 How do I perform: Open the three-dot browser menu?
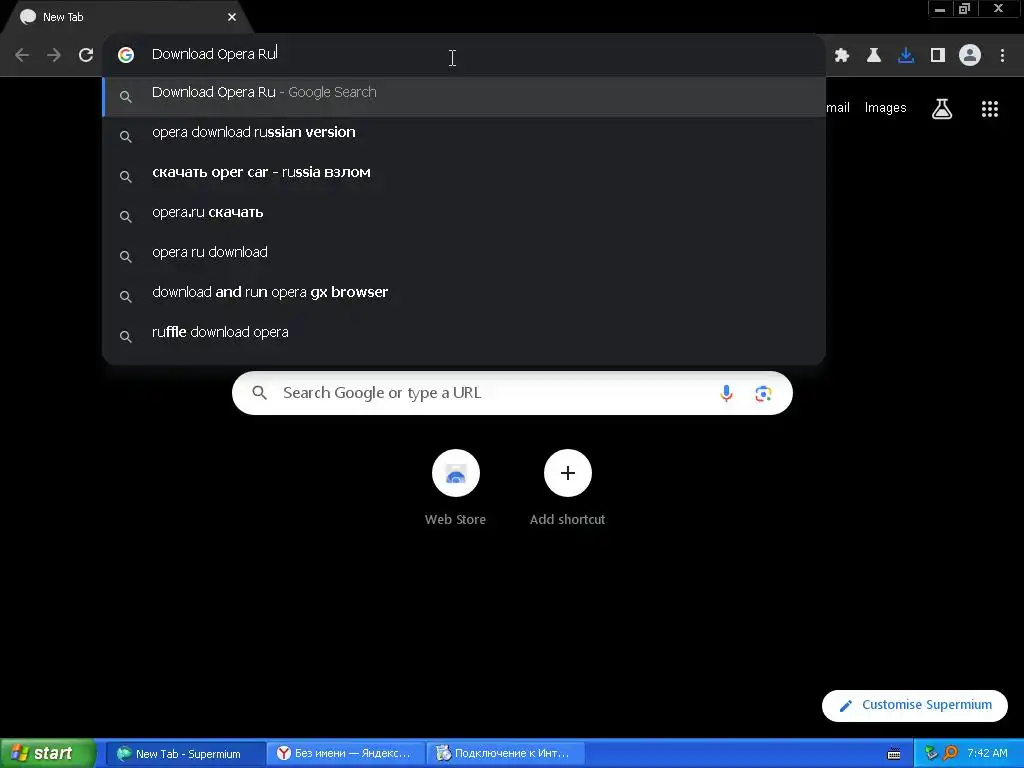point(1002,56)
